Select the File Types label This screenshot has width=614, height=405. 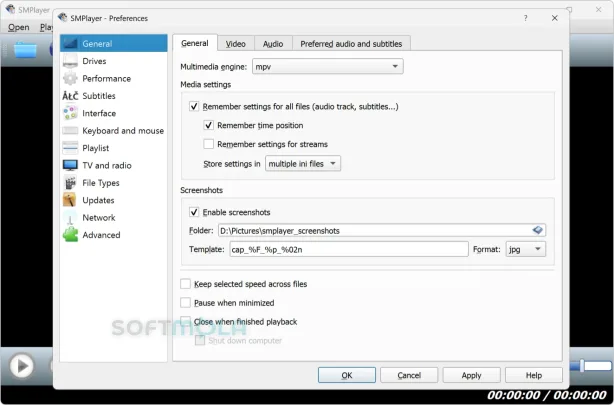(101, 183)
